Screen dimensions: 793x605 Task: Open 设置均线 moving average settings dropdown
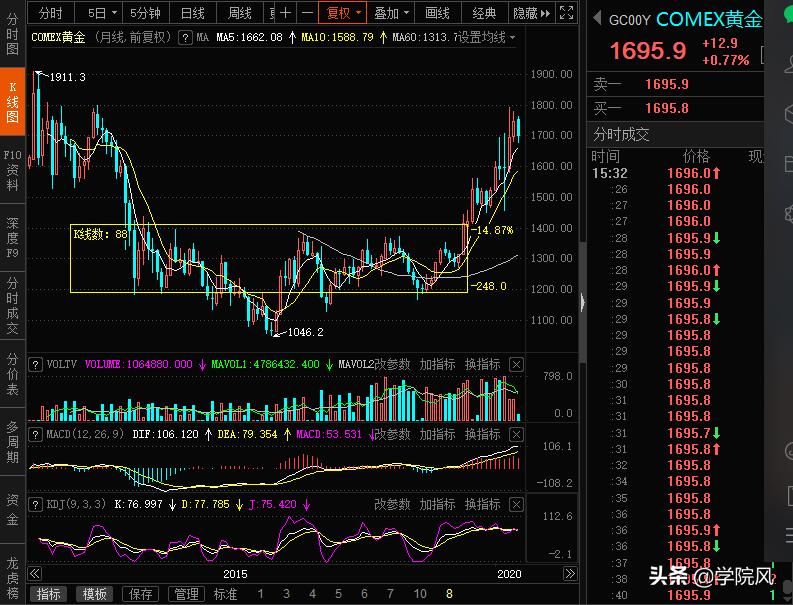(x=487, y=37)
